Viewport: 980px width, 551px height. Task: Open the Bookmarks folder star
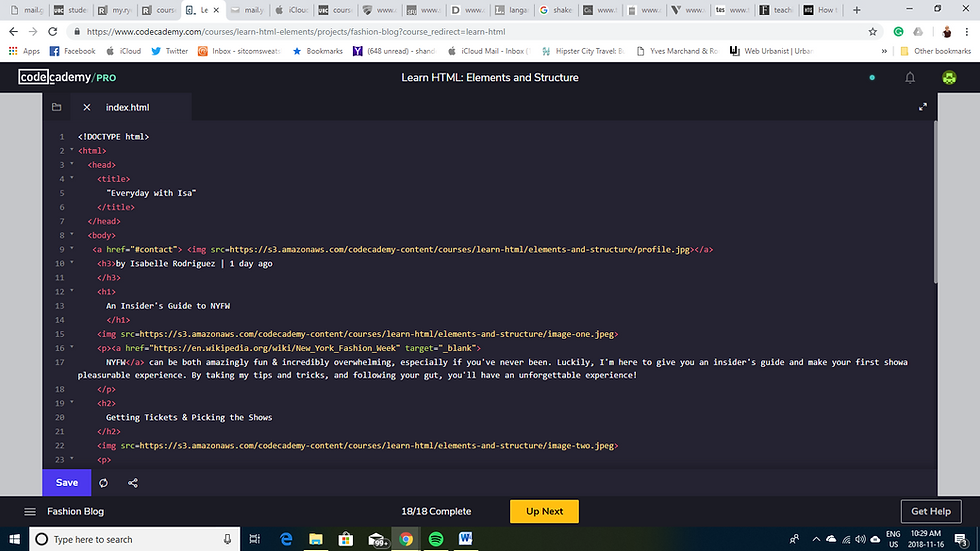[x=318, y=51]
